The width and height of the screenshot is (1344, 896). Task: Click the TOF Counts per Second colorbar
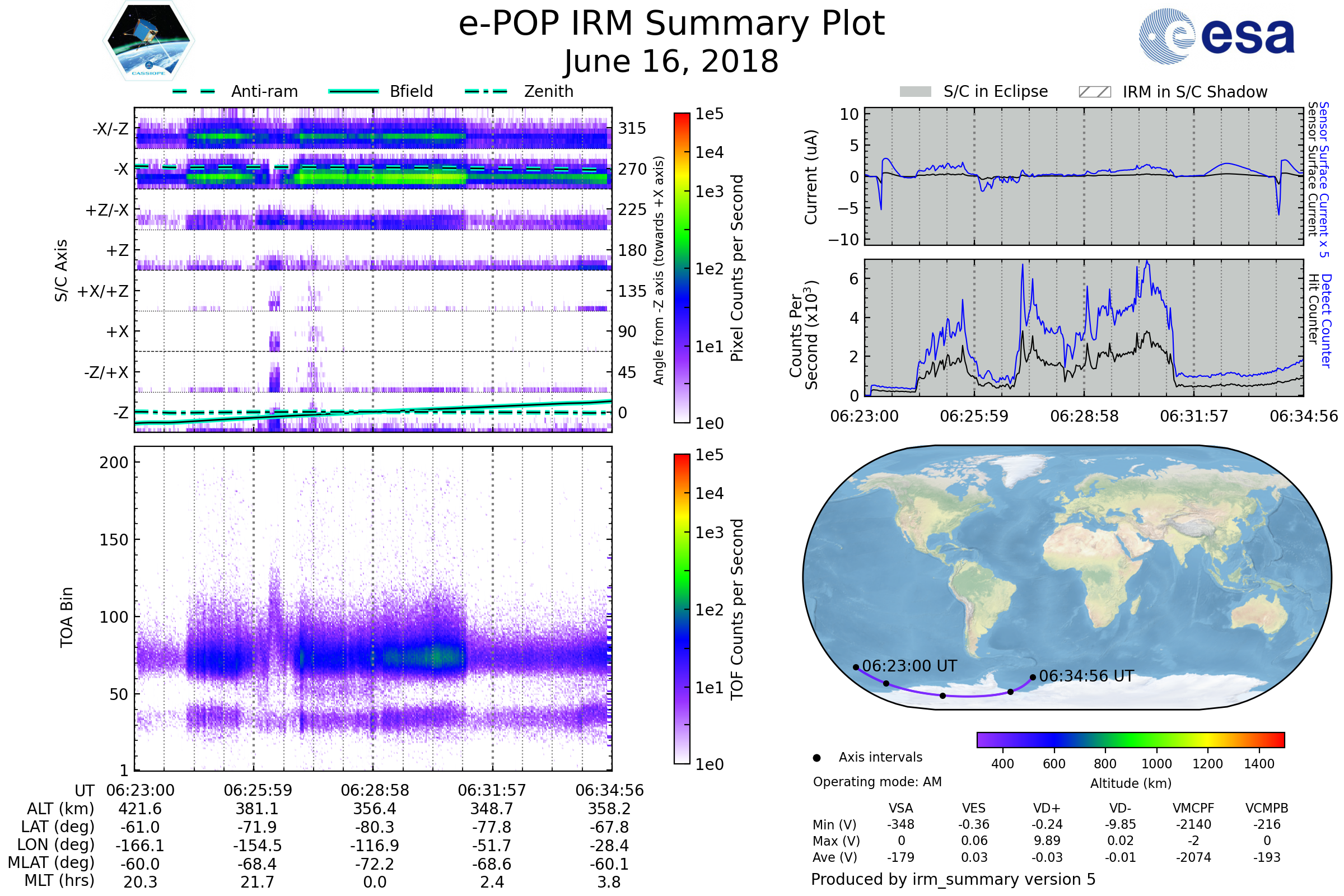[x=682, y=609]
